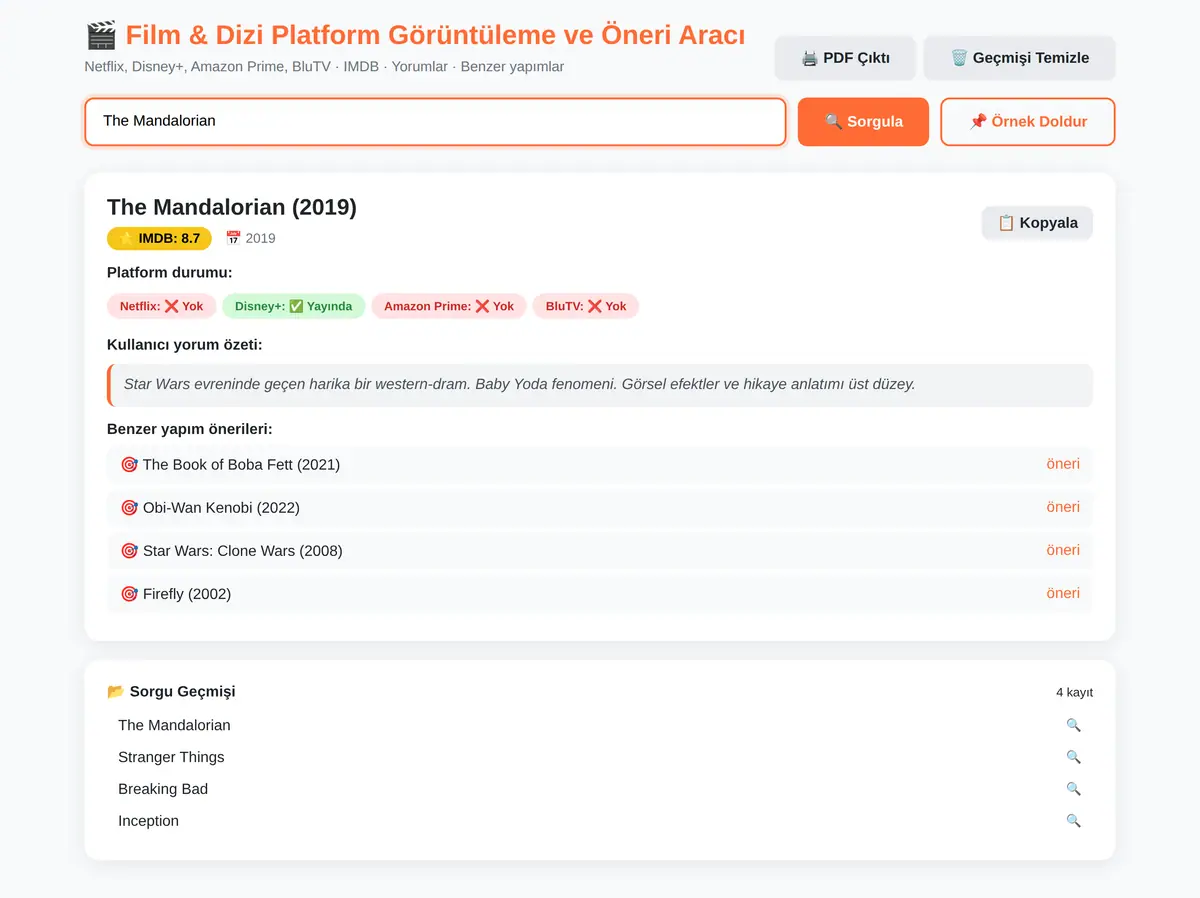Click the clapperboard icon in the title

point(101,35)
